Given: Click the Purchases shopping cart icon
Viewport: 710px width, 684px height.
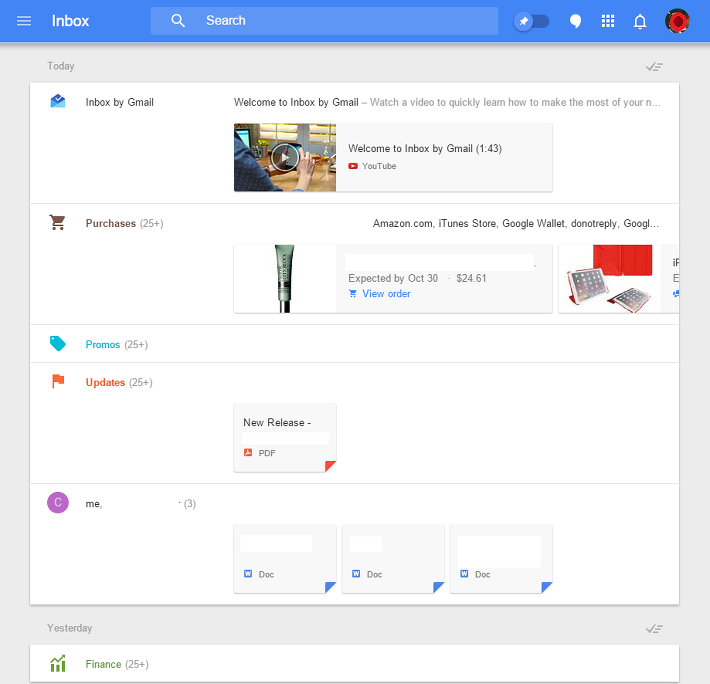Looking at the screenshot, I should click(x=58, y=223).
